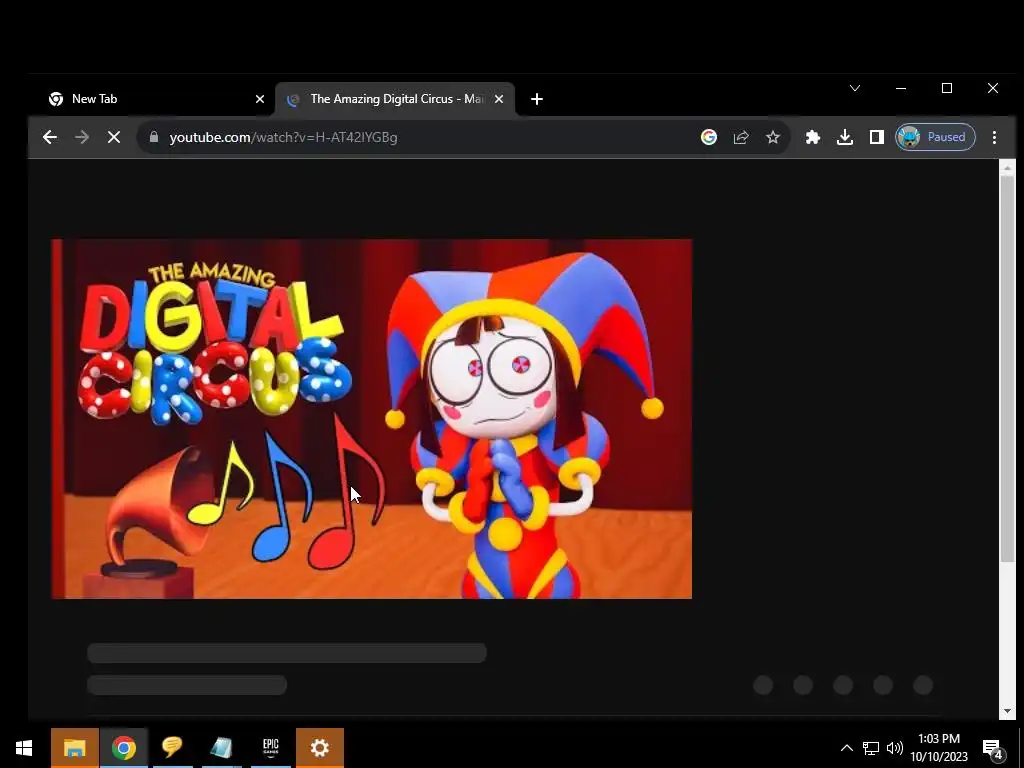
Task: Minimize the Chrome window
Action: click(901, 88)
